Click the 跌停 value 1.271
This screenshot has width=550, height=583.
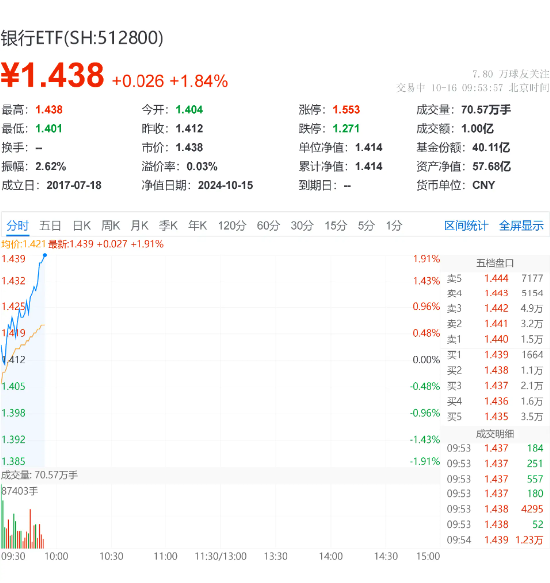(x=346, y=129)
